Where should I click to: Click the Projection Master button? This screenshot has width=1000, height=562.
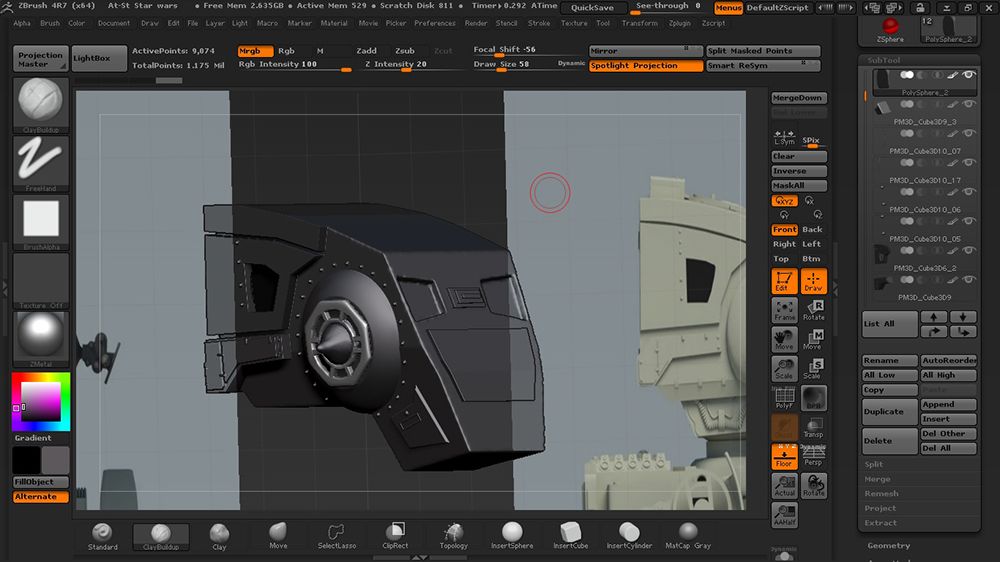[x=40, y=59]
